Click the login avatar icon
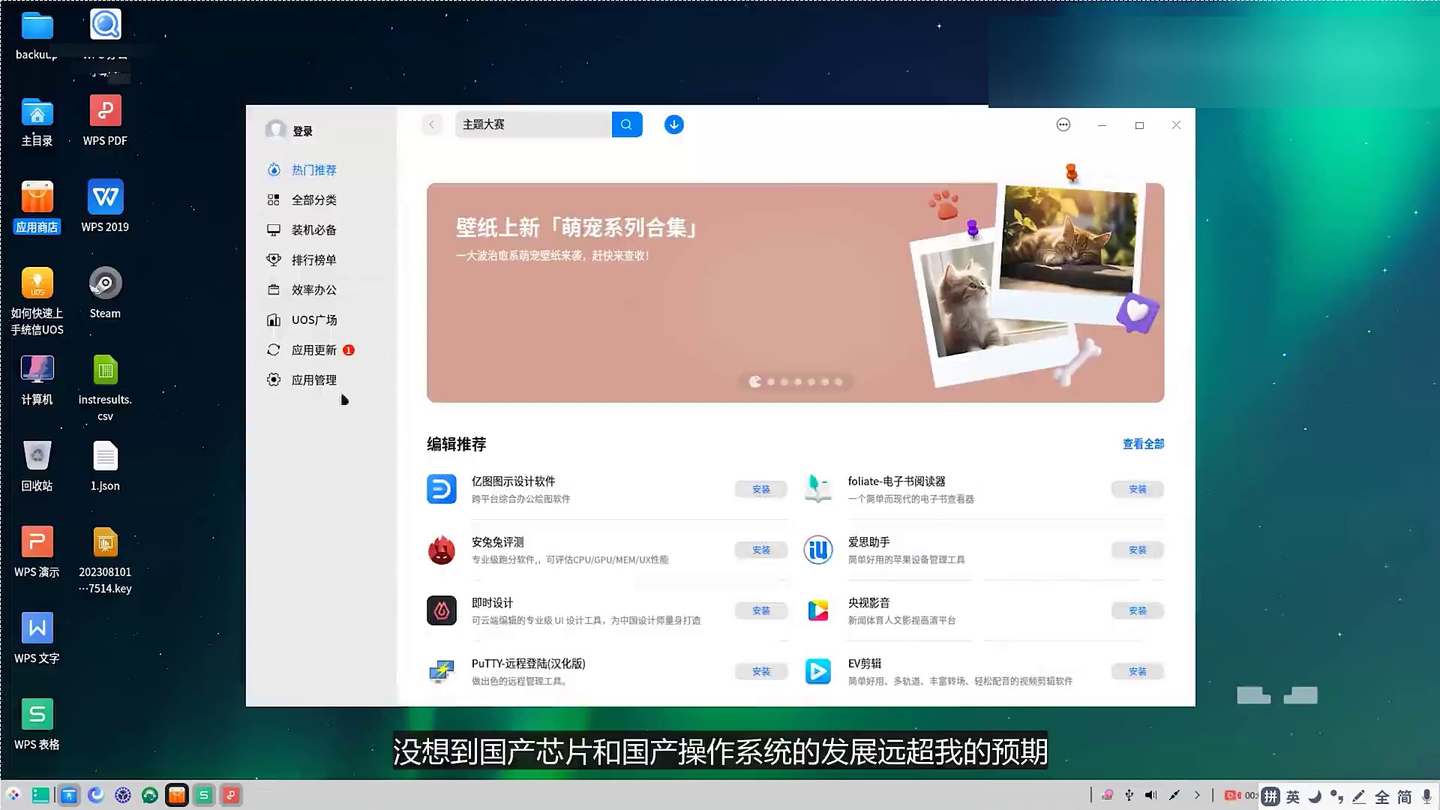Screen dimensions: 1440x810 [x=276, y=130]
